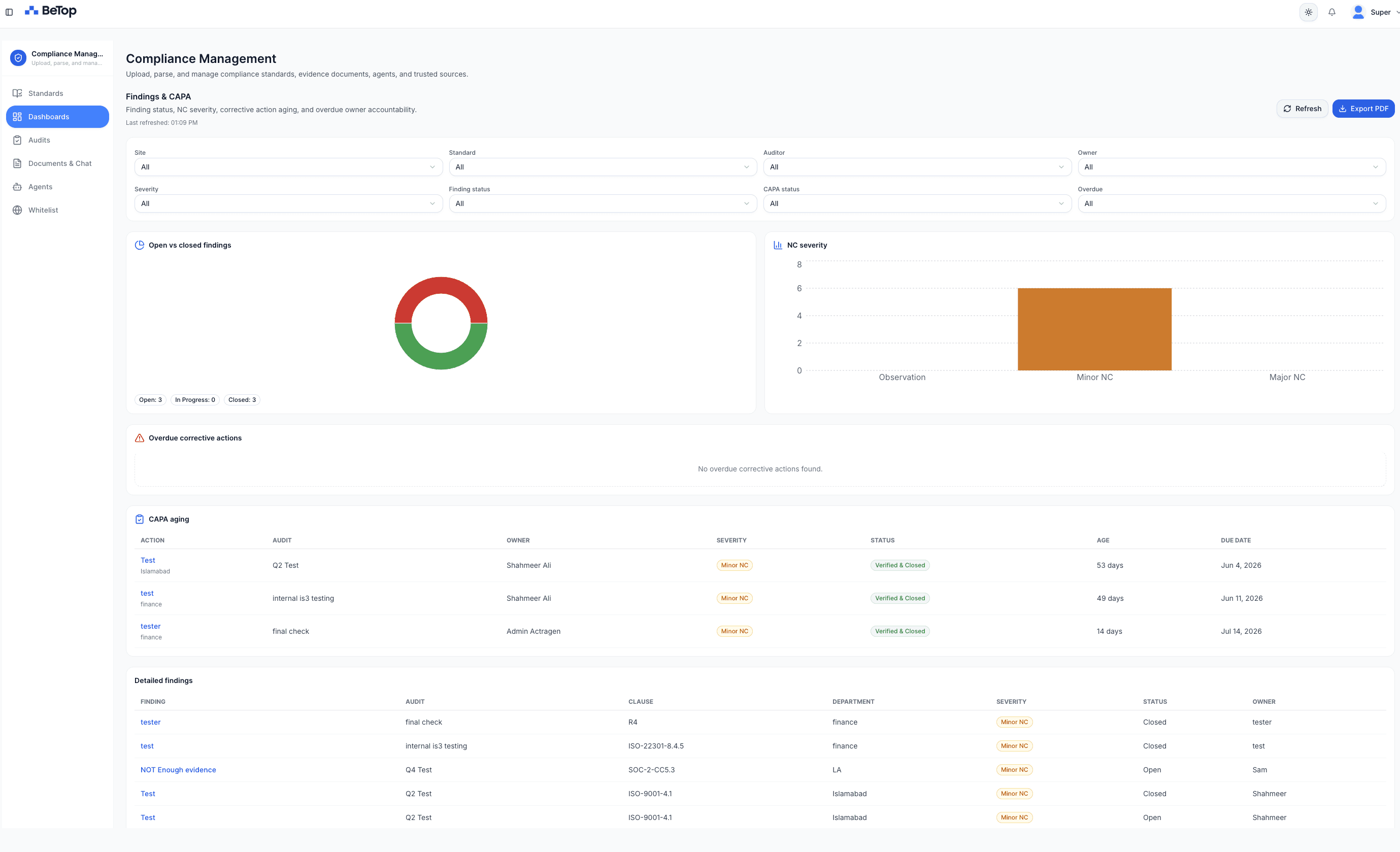The height and width of the screenshot is (852, 1400).
Task: Open the Auditor filter dropdown
Action: 917,167
